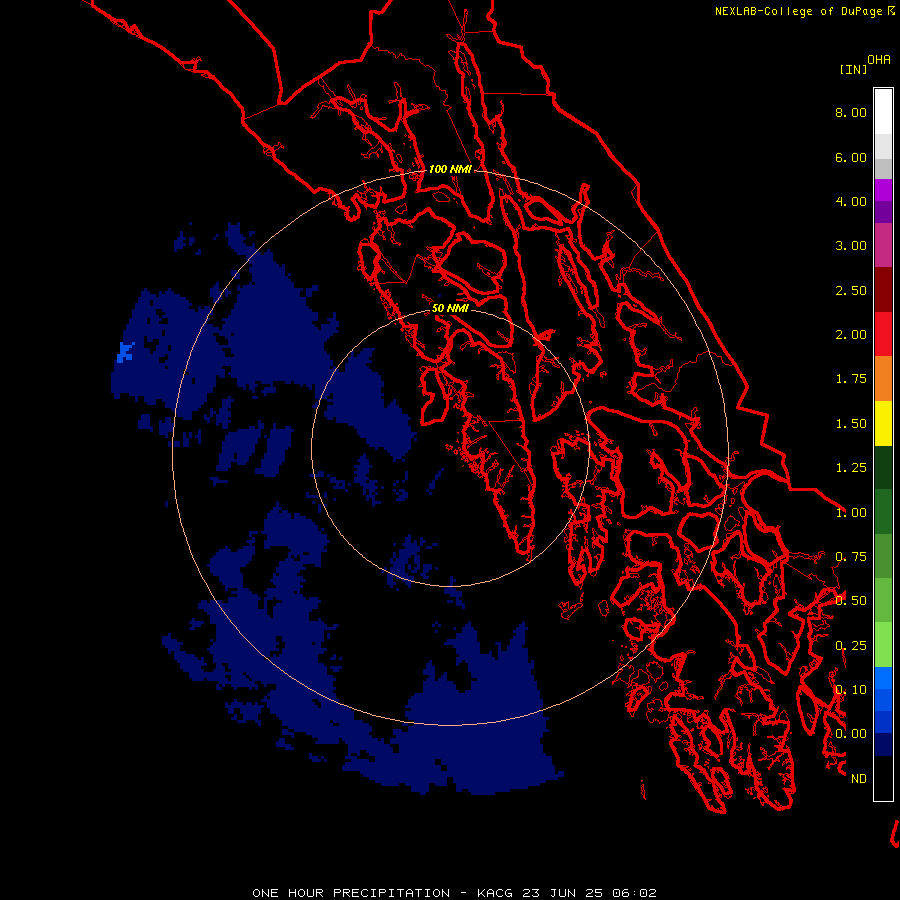Click the bright blue precipitation cell on the radar map

coord(125,352)
